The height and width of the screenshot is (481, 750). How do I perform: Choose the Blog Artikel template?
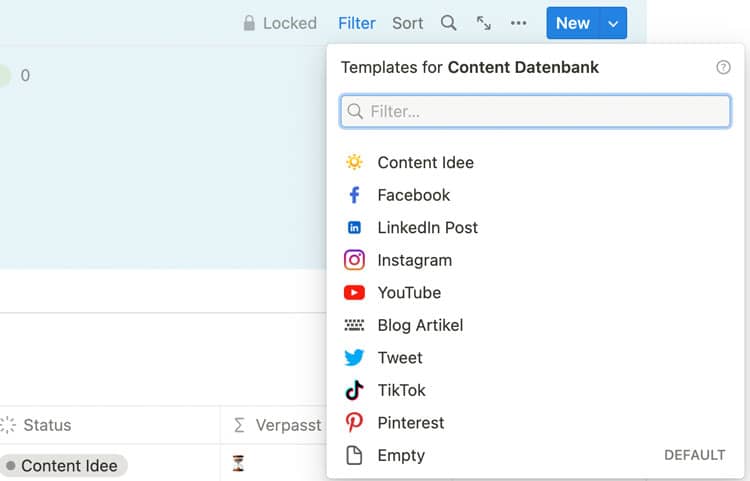(x=420, y=325)
